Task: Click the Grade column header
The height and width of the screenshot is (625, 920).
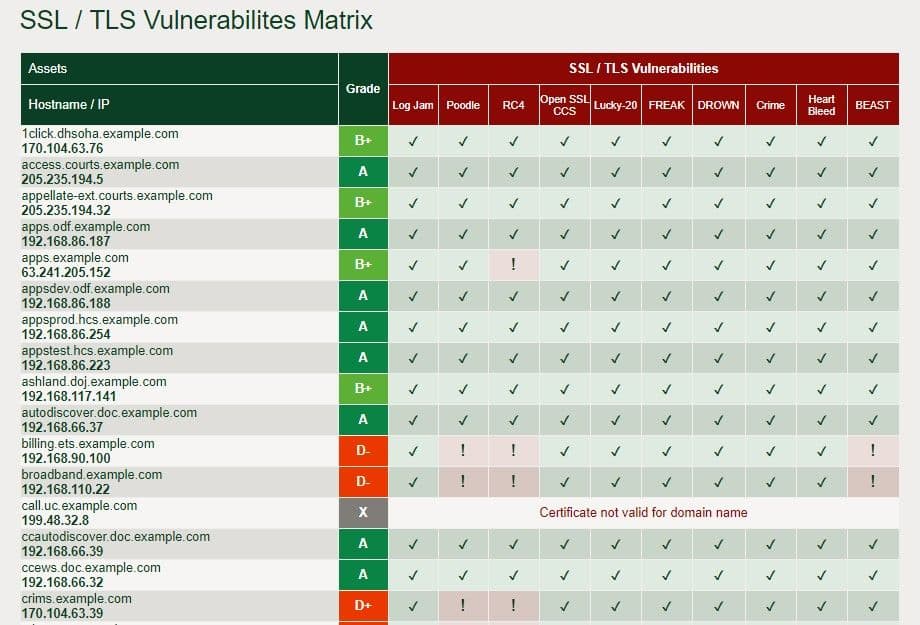Action: 363,88
